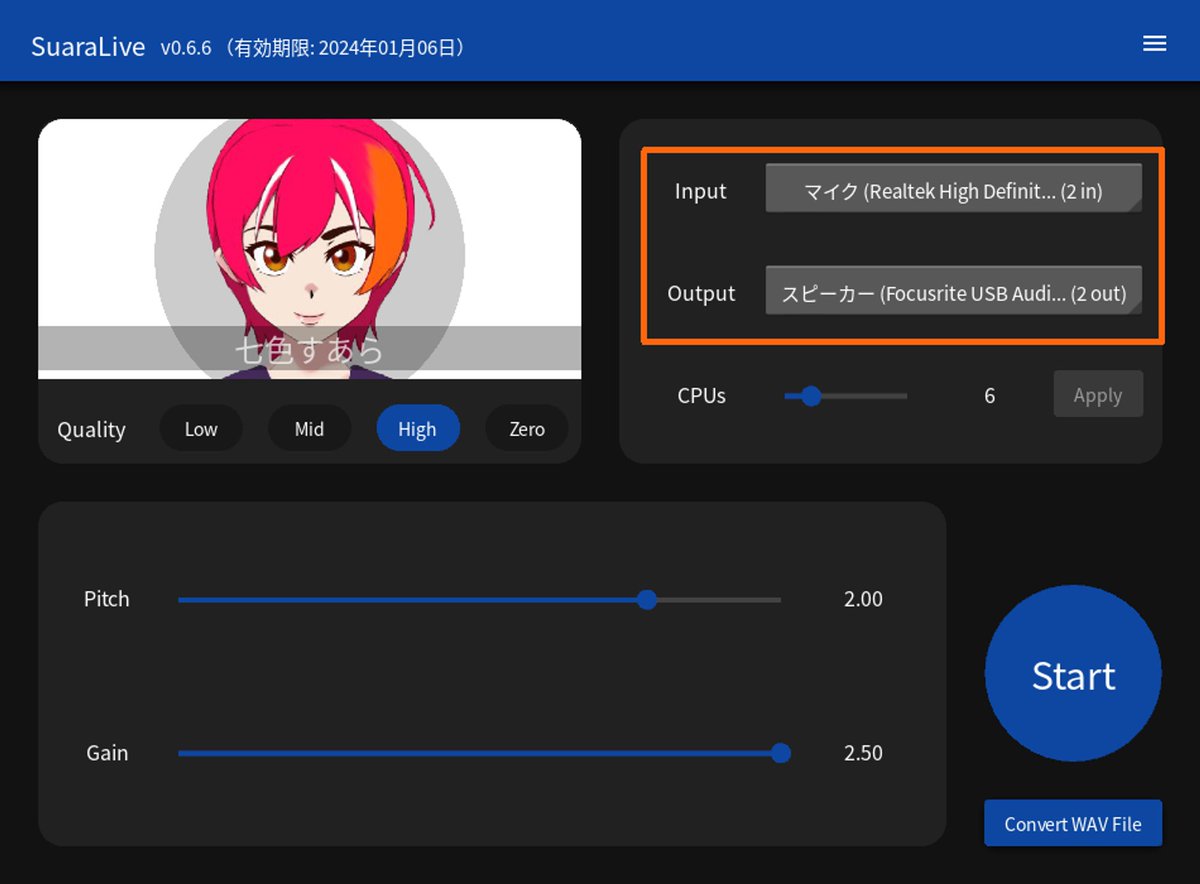The image size is (1200, 884).
Task: Open the hamburger menu
Action: click(1154, 44)
